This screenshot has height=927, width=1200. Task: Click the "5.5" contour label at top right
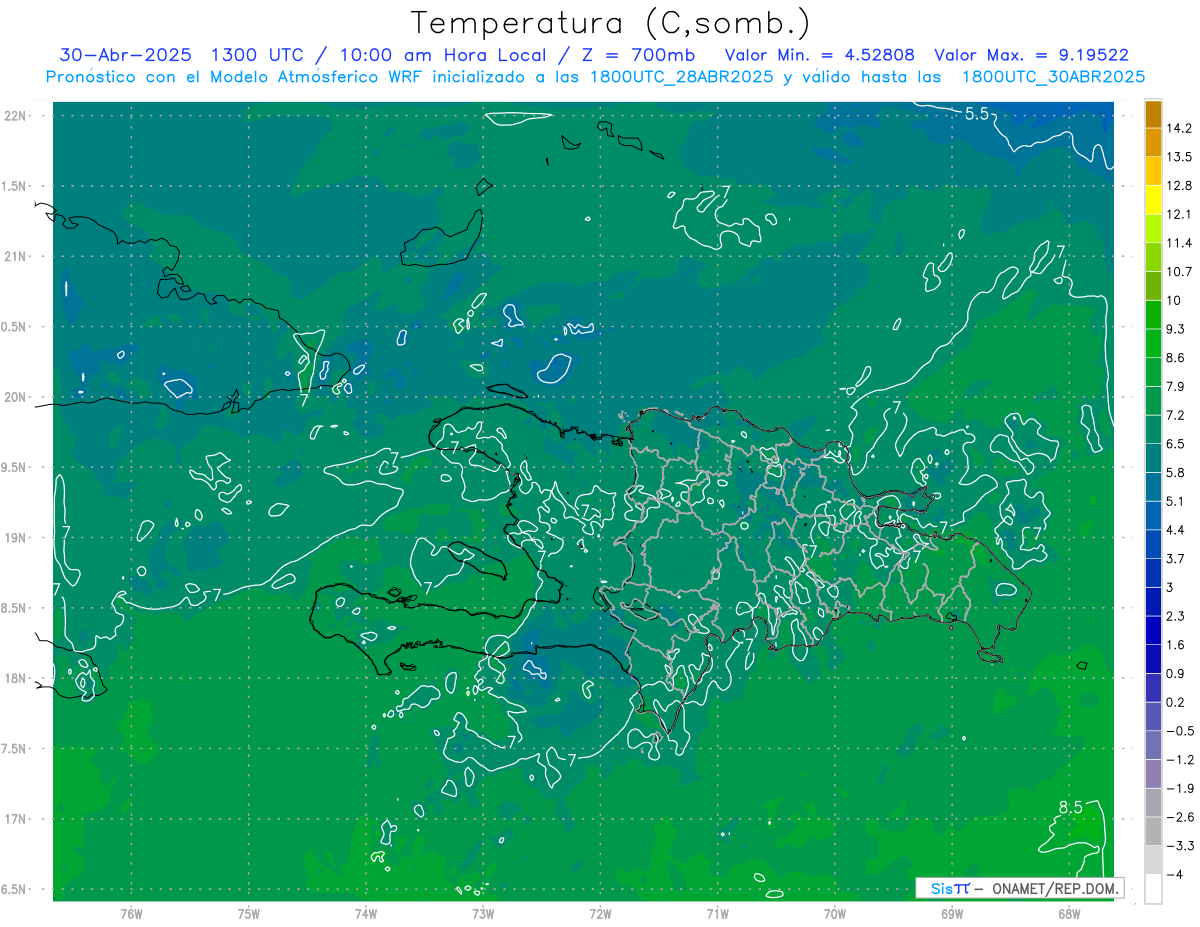[976, 114]
